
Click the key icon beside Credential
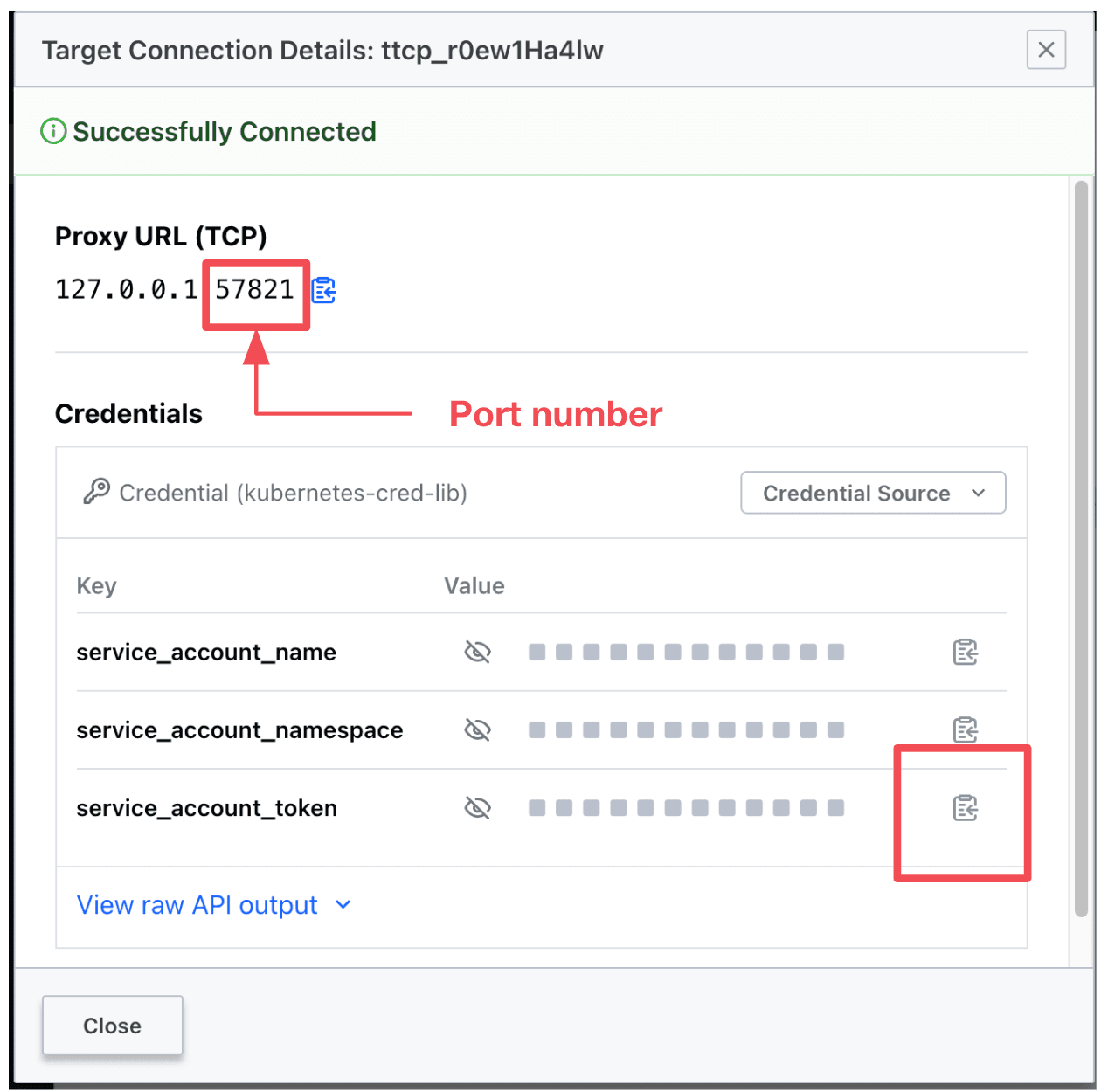[x=96, y=492]
